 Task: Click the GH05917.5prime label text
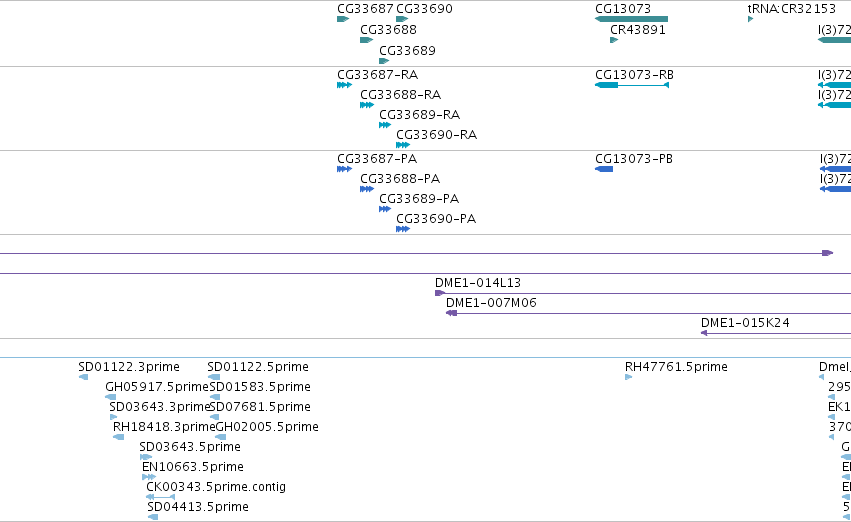[157, 387]
